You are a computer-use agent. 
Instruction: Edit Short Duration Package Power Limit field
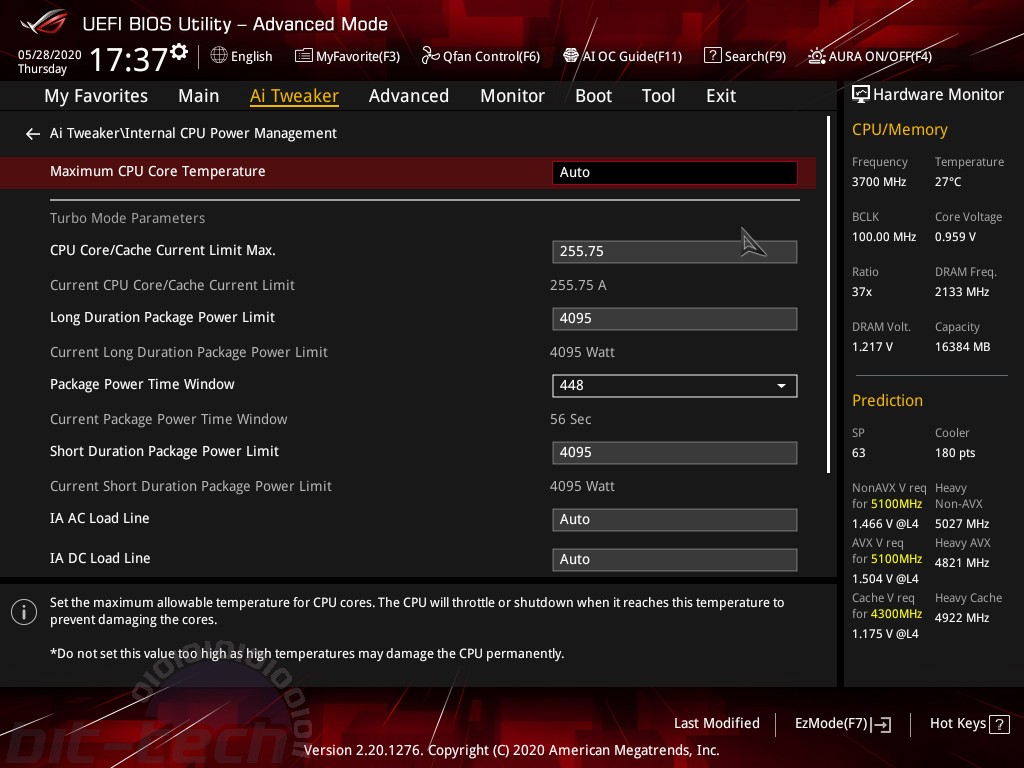pos(675,453)
